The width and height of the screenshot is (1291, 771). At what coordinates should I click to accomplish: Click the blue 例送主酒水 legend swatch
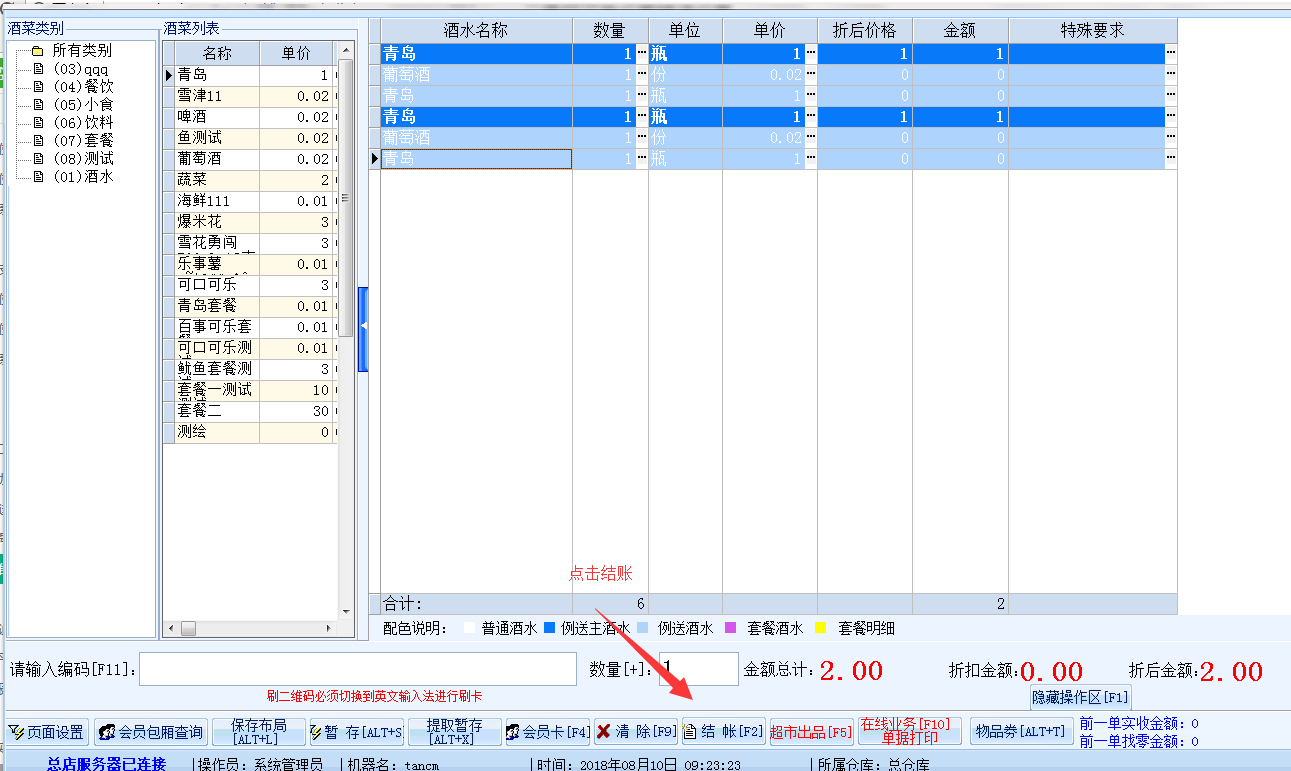548,628
